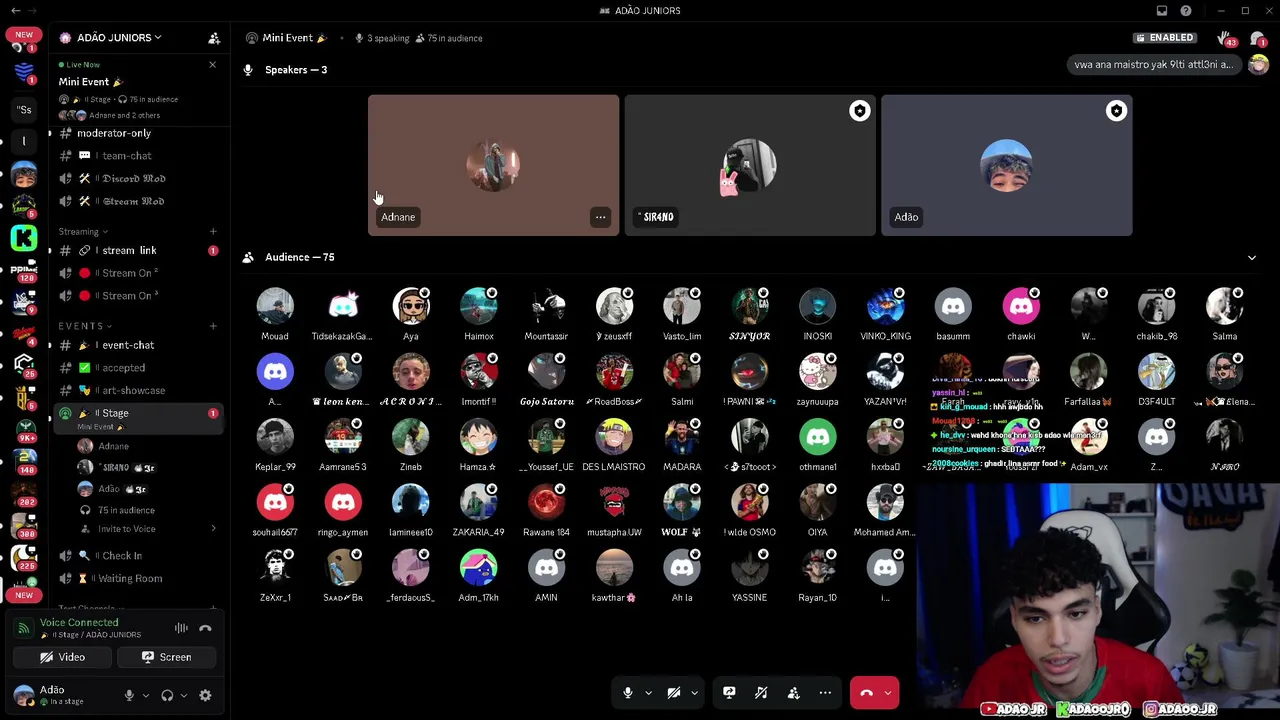Disconnect using the voice panel hang-up icon
The width and height of the screenshot is (1280, 720).
[205, 628]
